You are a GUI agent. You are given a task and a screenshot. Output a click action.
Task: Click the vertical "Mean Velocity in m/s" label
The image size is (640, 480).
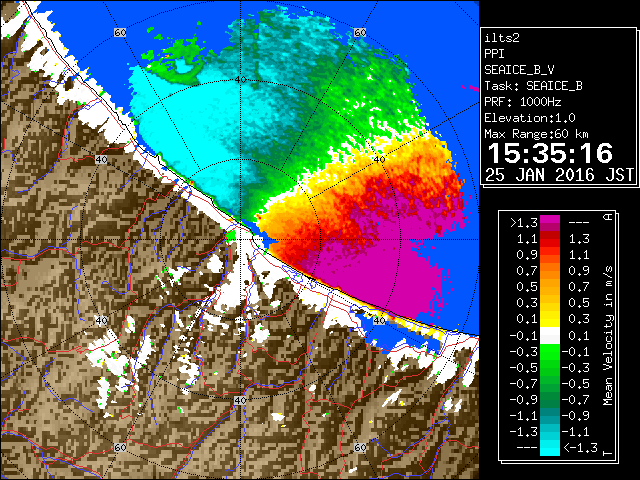pos(608,336)
